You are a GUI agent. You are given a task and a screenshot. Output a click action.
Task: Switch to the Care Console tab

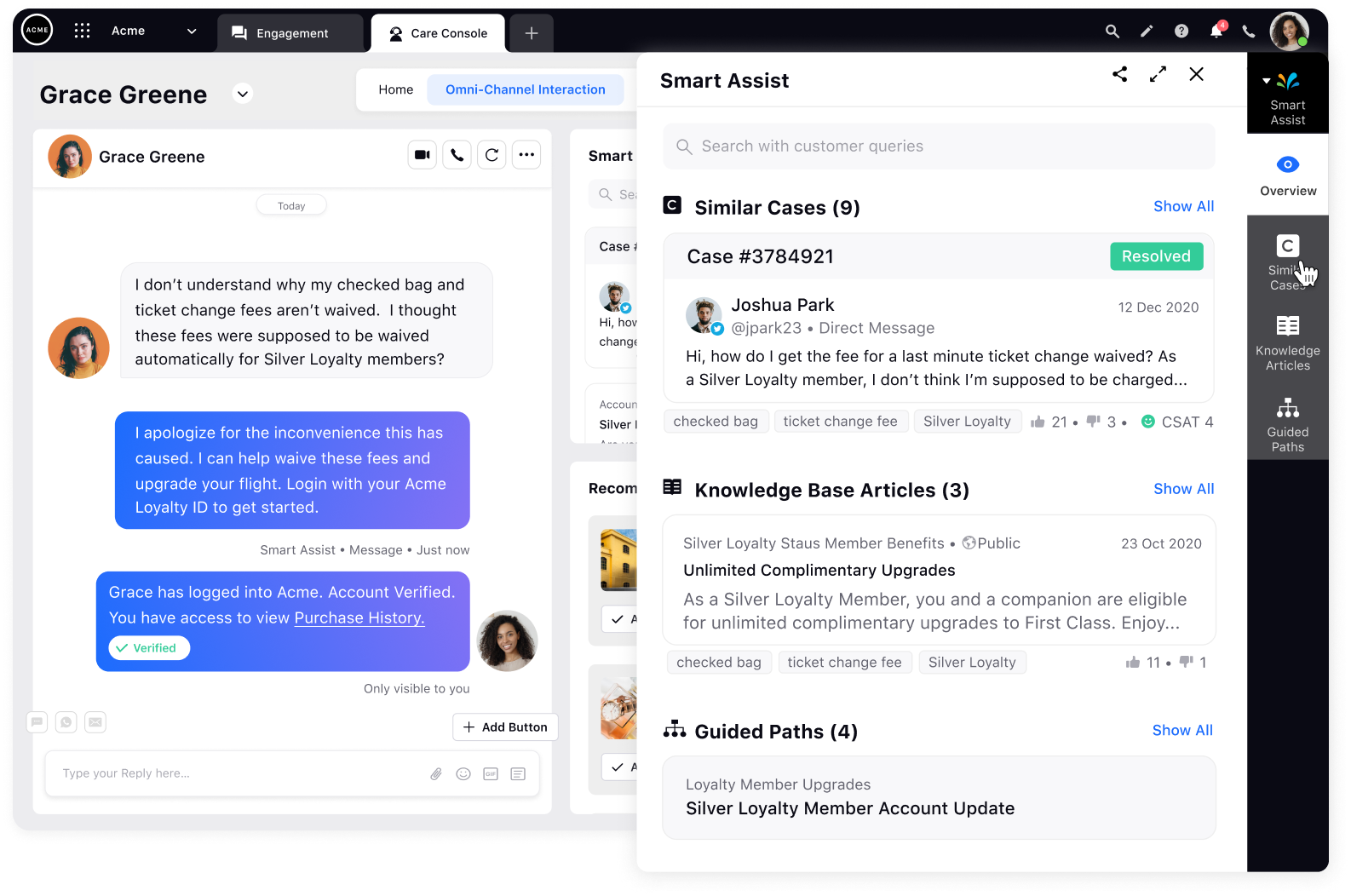[439, 33]
